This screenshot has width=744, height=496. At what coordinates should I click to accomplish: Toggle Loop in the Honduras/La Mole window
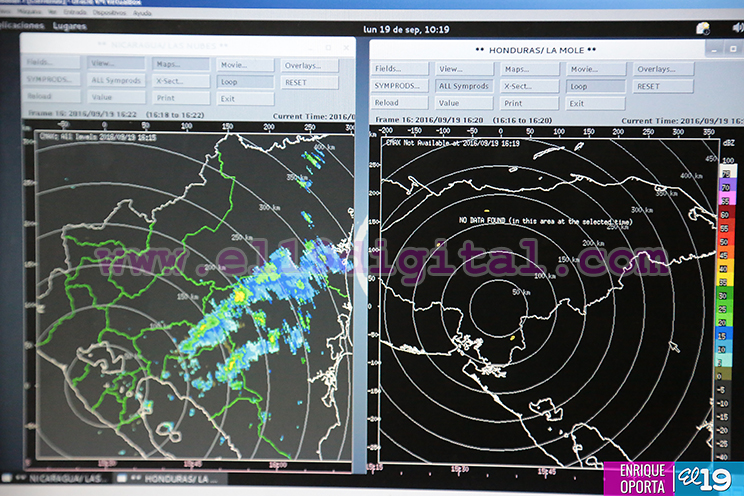pos(596,86)
